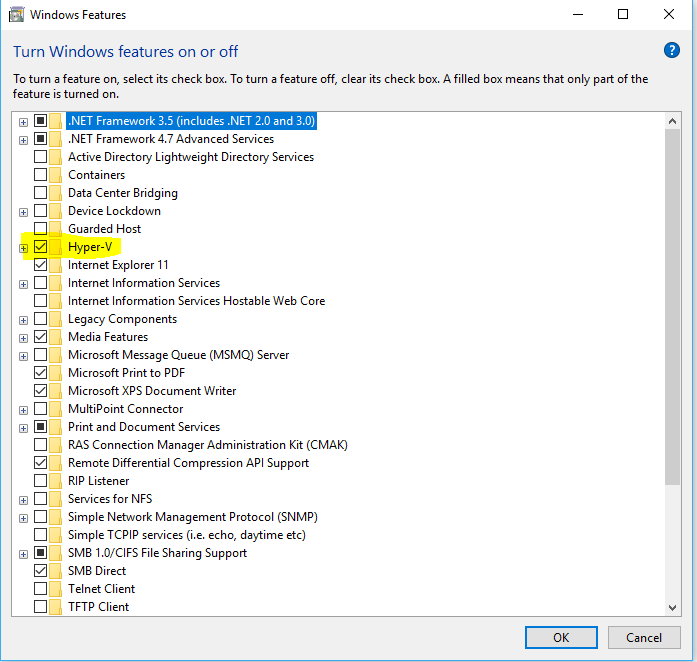697x662 pixels.
Task: Check RAS Connection Manager Administration Kit box
Action: pos(40,445)
